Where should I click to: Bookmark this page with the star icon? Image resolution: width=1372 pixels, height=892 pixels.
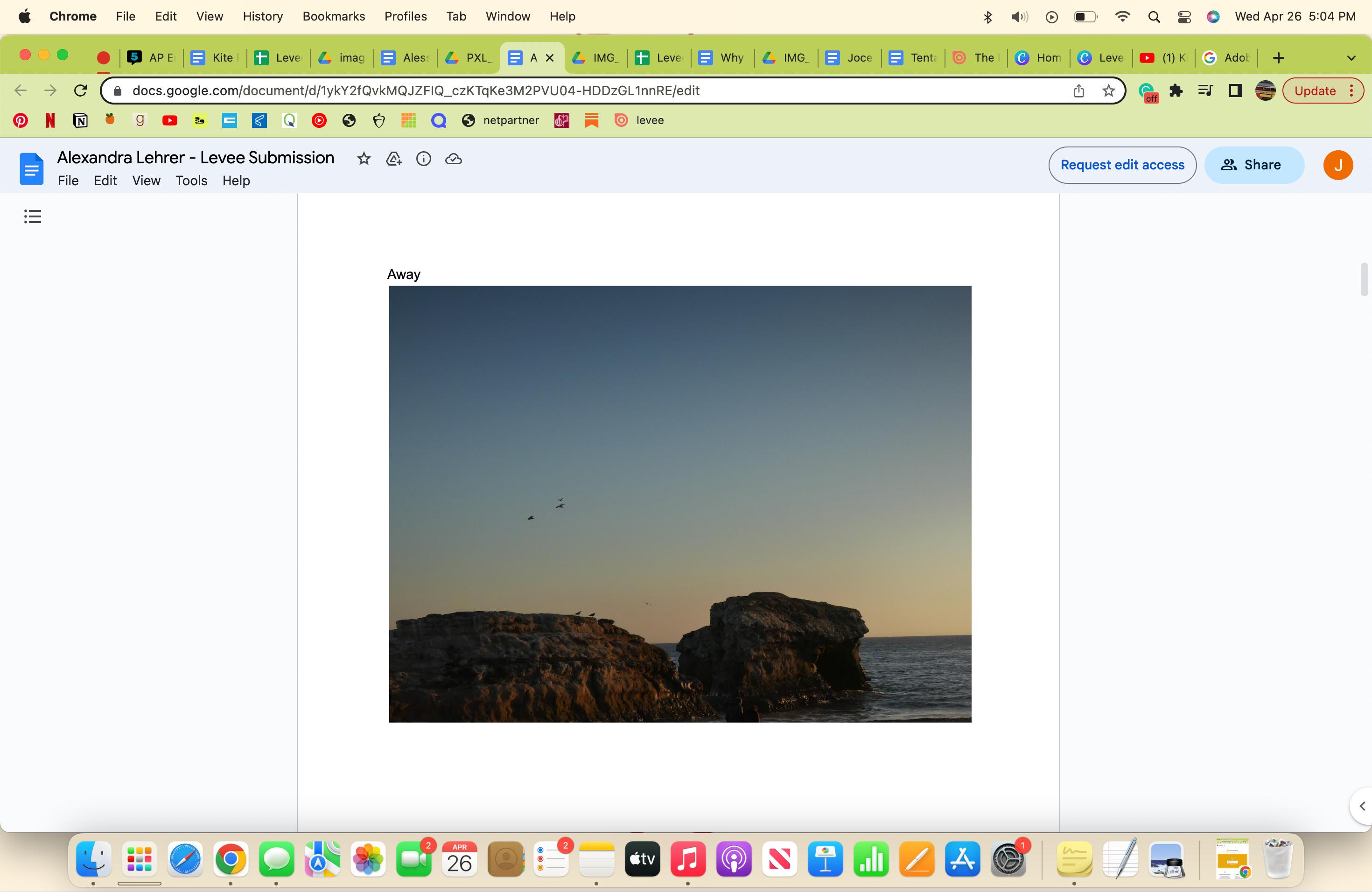pyautogui.click(x=1108, y=91)
